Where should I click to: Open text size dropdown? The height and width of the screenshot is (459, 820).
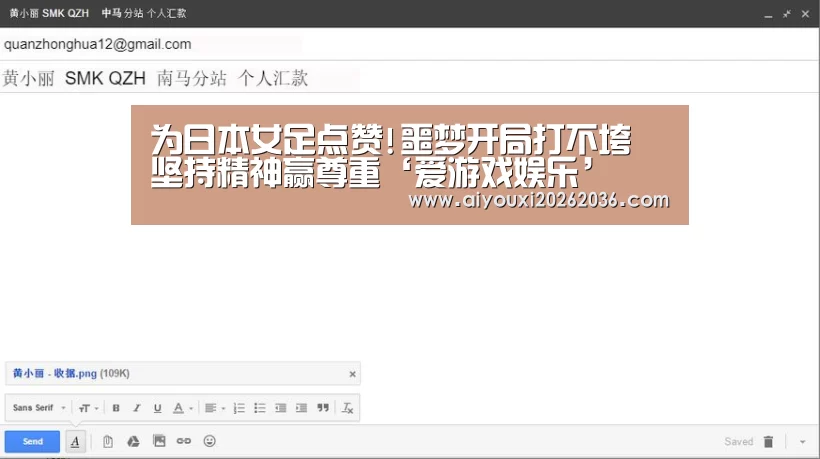(x=88, y=408)
